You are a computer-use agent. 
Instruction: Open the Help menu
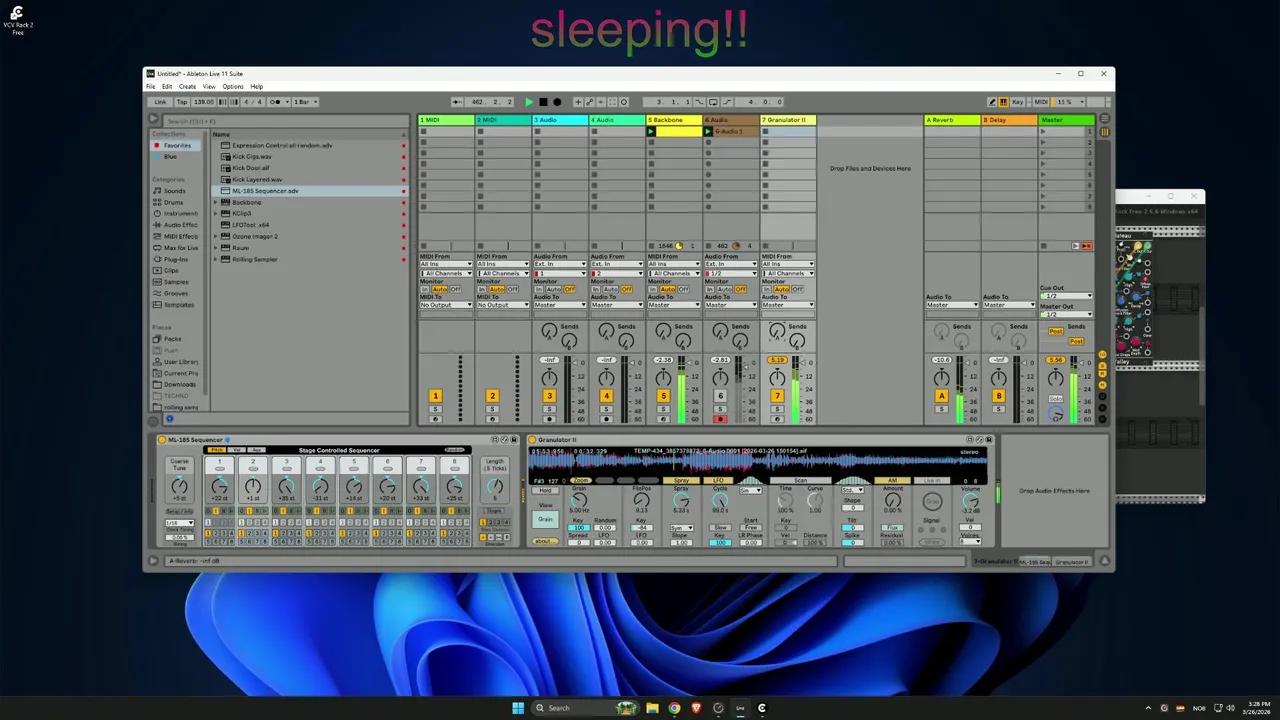pyautogui.click(x=257, y=87)
